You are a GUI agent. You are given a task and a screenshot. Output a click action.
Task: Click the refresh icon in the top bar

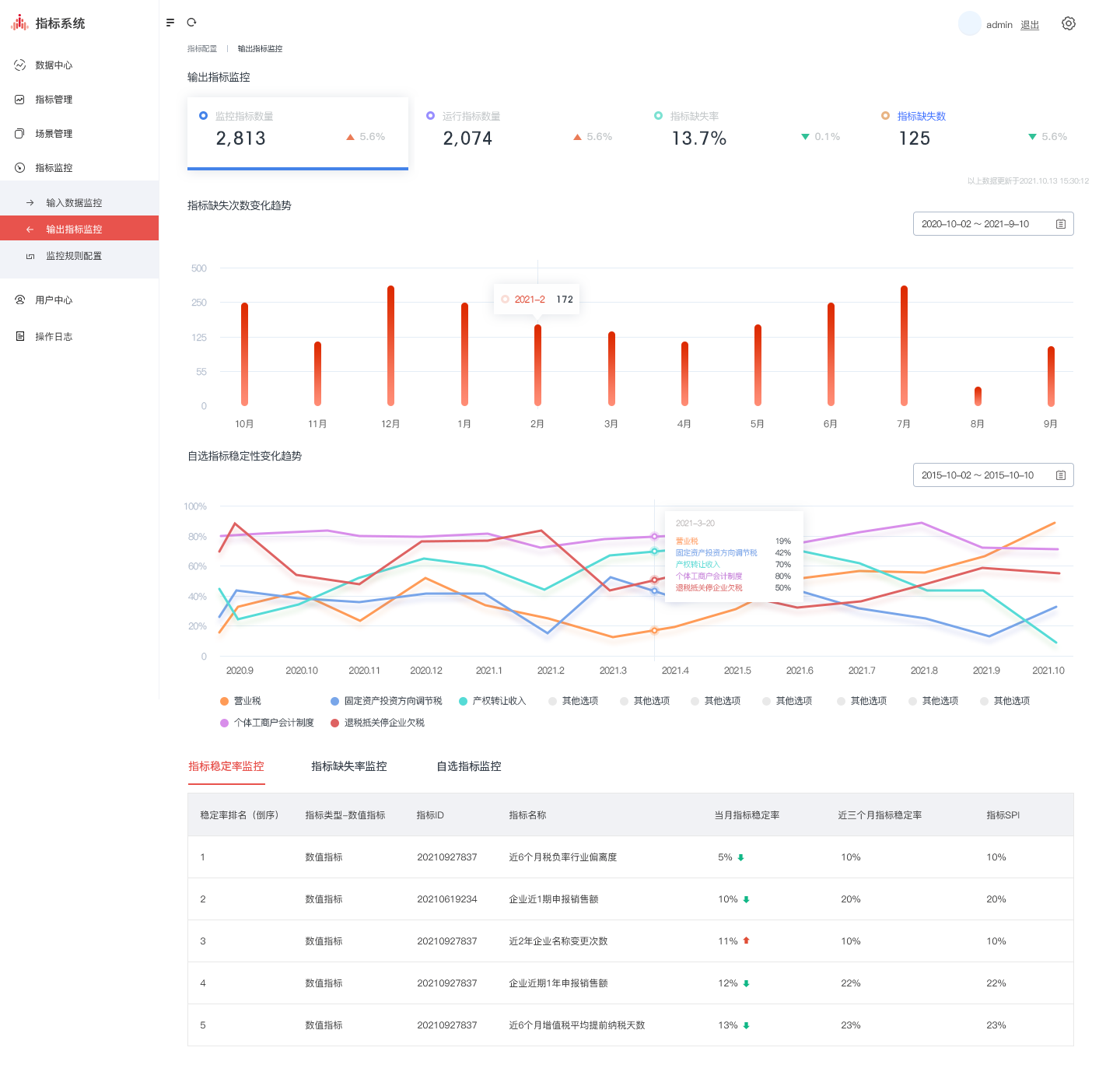[x=192, y=23]
